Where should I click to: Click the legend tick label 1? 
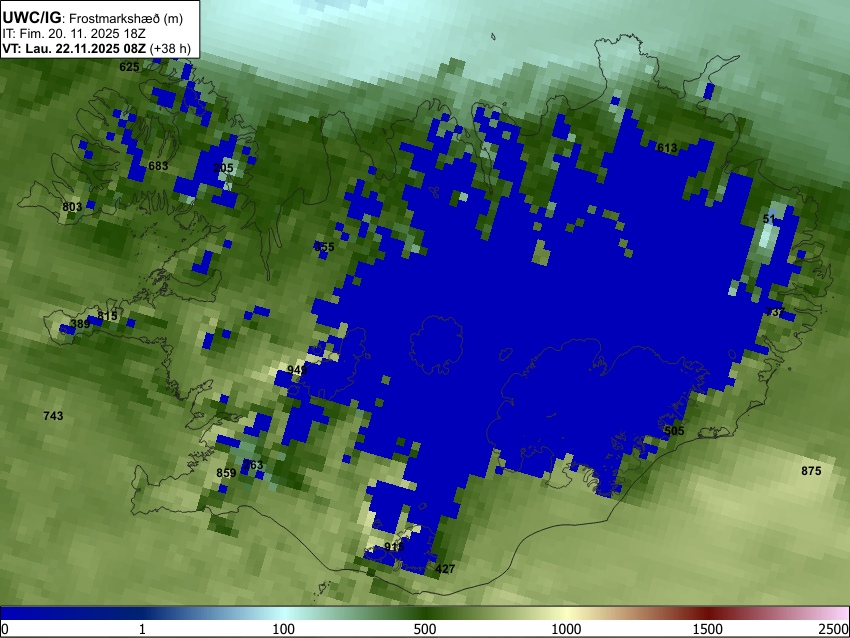142,629
